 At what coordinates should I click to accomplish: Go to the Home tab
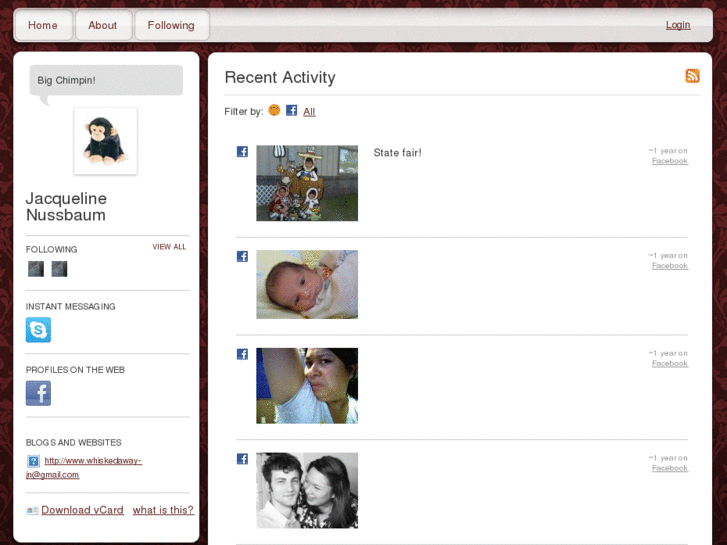(x=44, y=25)
